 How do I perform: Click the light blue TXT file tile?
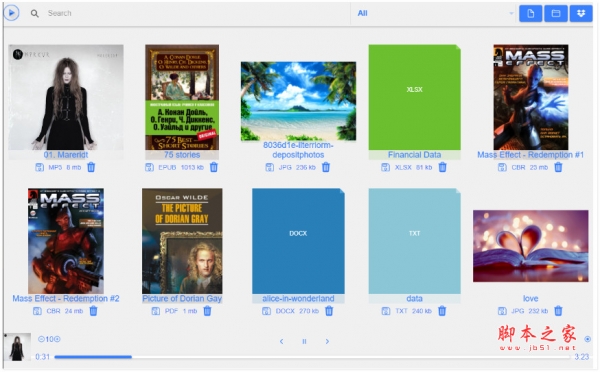pyautogui.click(x=414, y=241)
